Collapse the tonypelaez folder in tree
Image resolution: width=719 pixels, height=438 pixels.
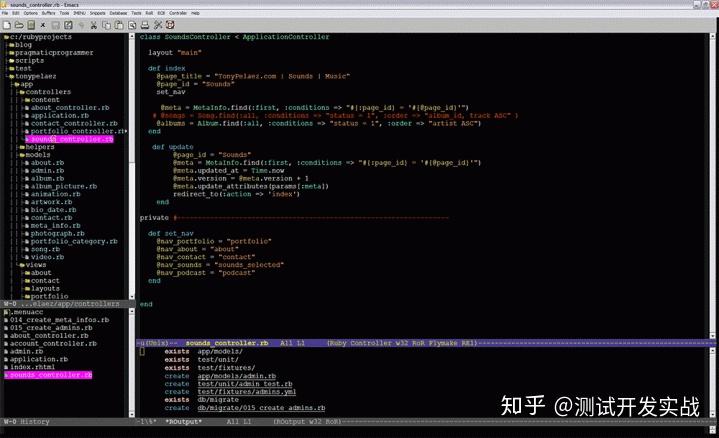12,77
